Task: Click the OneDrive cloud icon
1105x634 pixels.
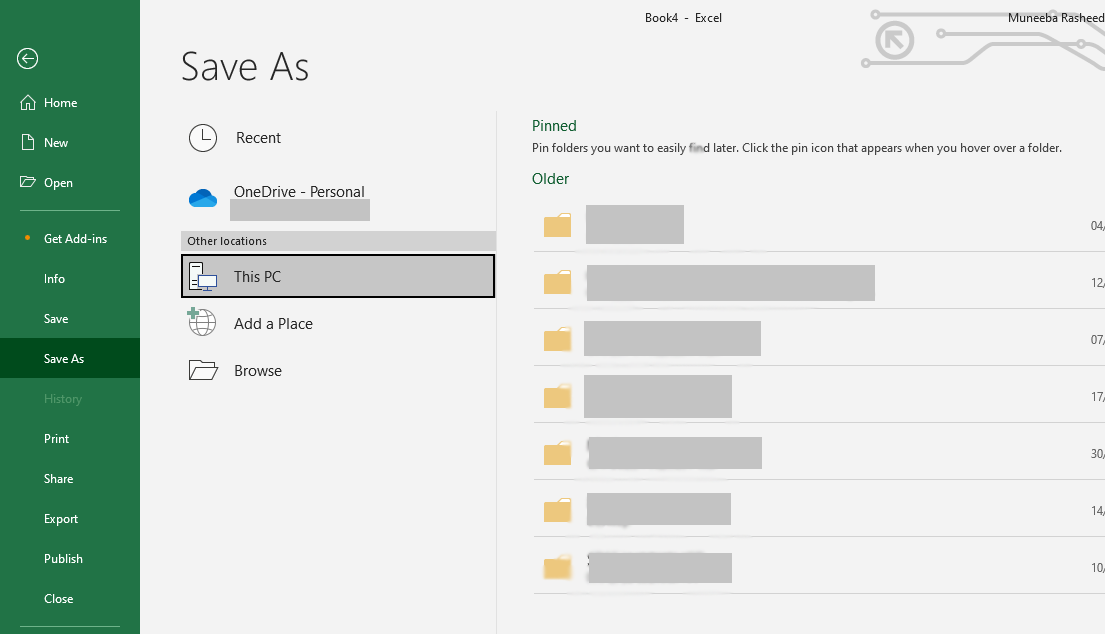Action: point(203,199)
